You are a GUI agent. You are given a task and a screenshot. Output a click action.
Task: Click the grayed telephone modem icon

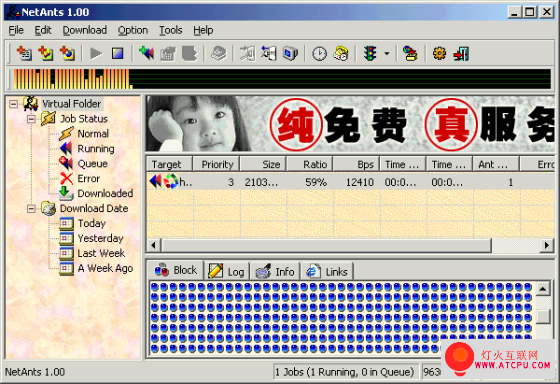click(x=218, y=54)
